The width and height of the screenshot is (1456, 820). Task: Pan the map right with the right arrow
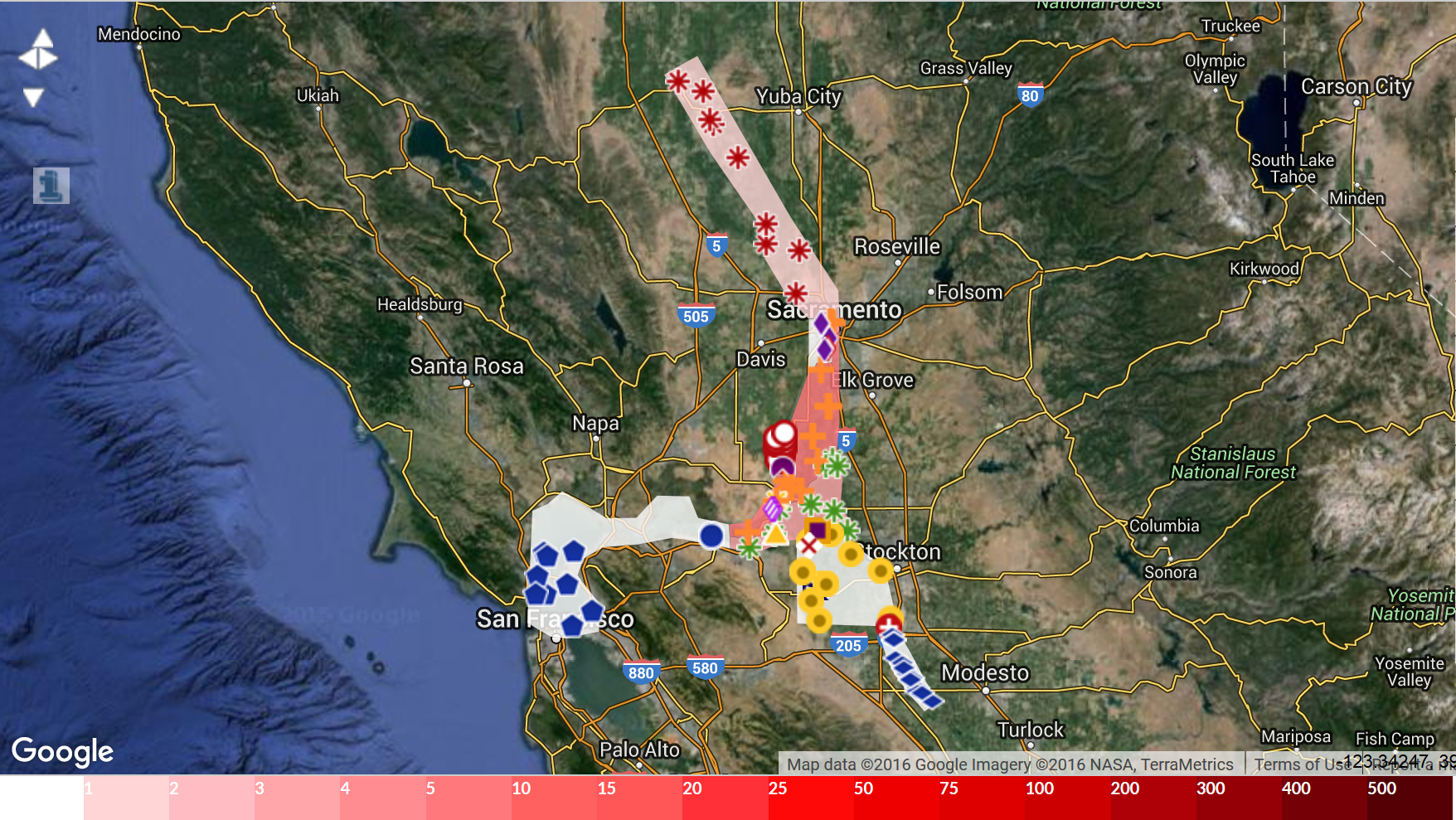pos(48,58)
